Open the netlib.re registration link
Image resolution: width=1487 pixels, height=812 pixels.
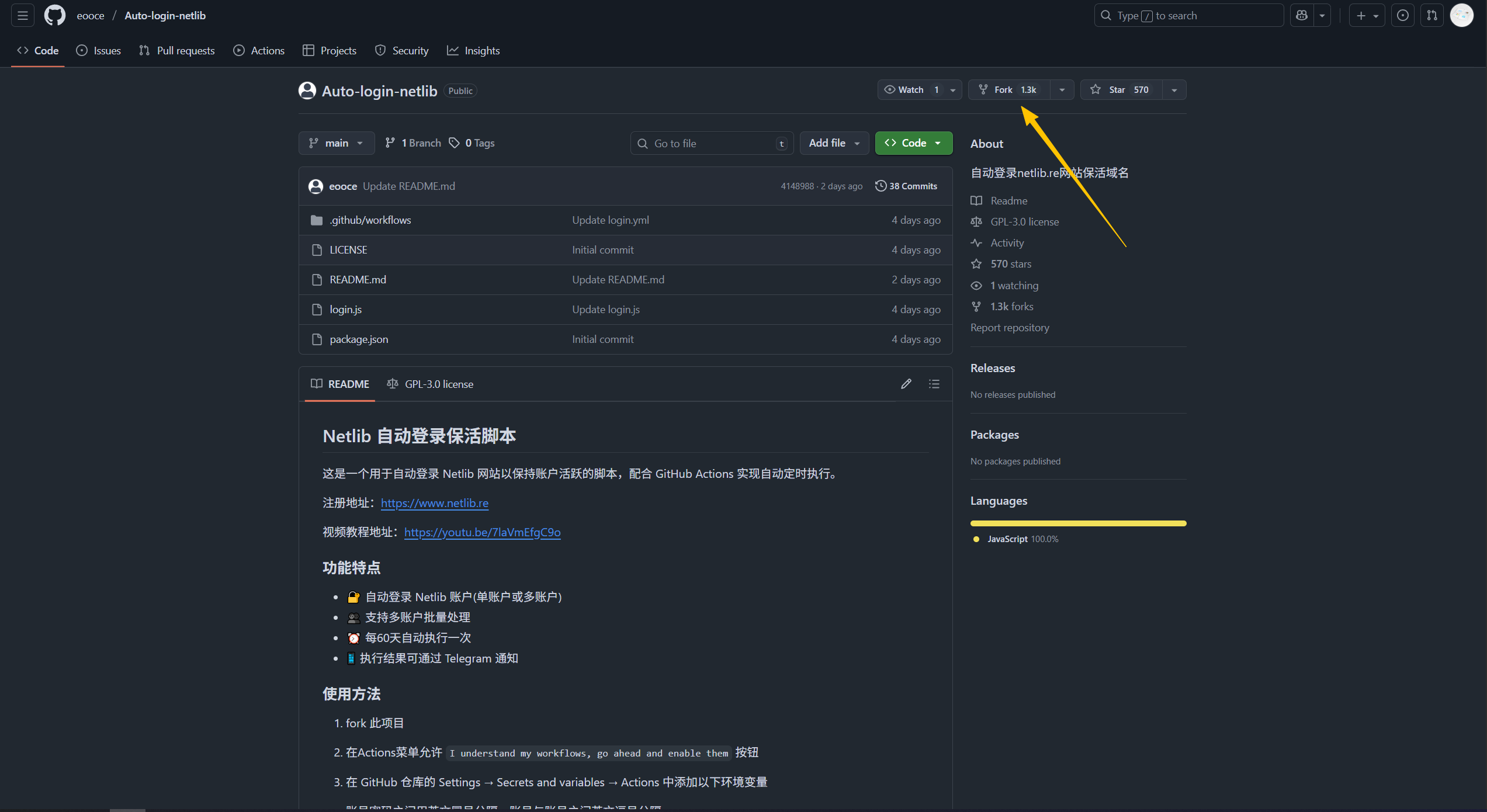point(434,503)
